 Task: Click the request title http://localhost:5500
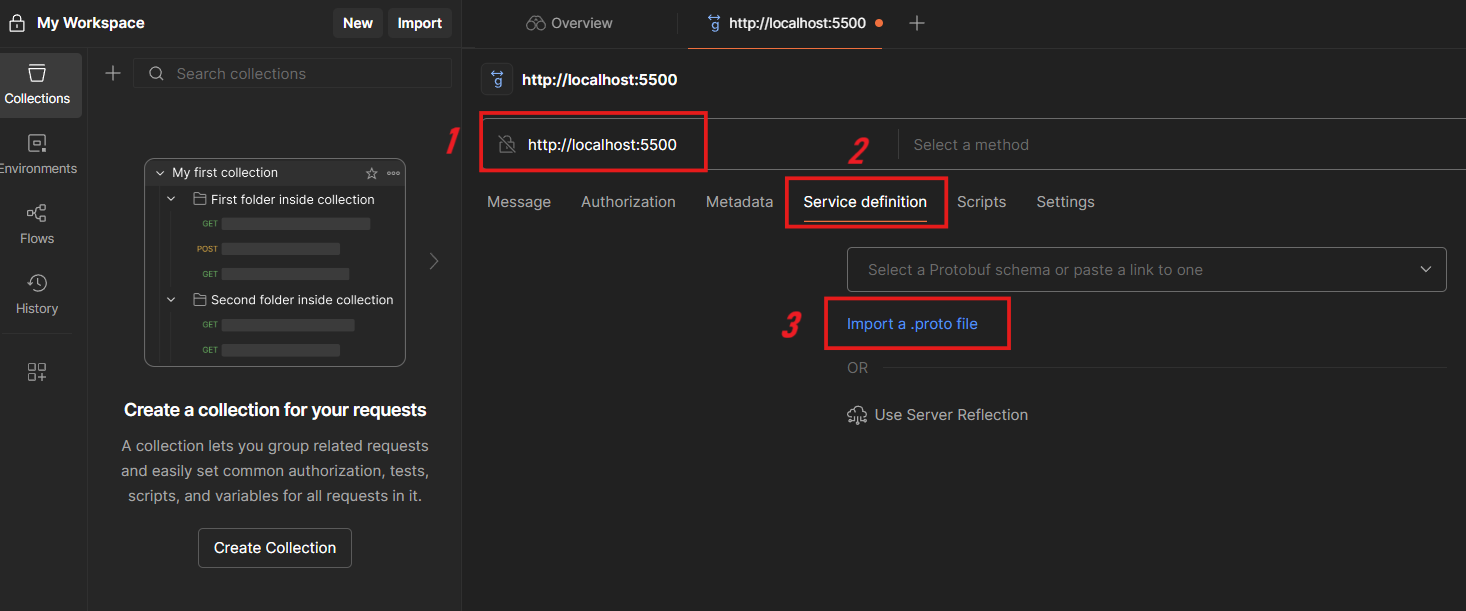(x=600, y=79)
